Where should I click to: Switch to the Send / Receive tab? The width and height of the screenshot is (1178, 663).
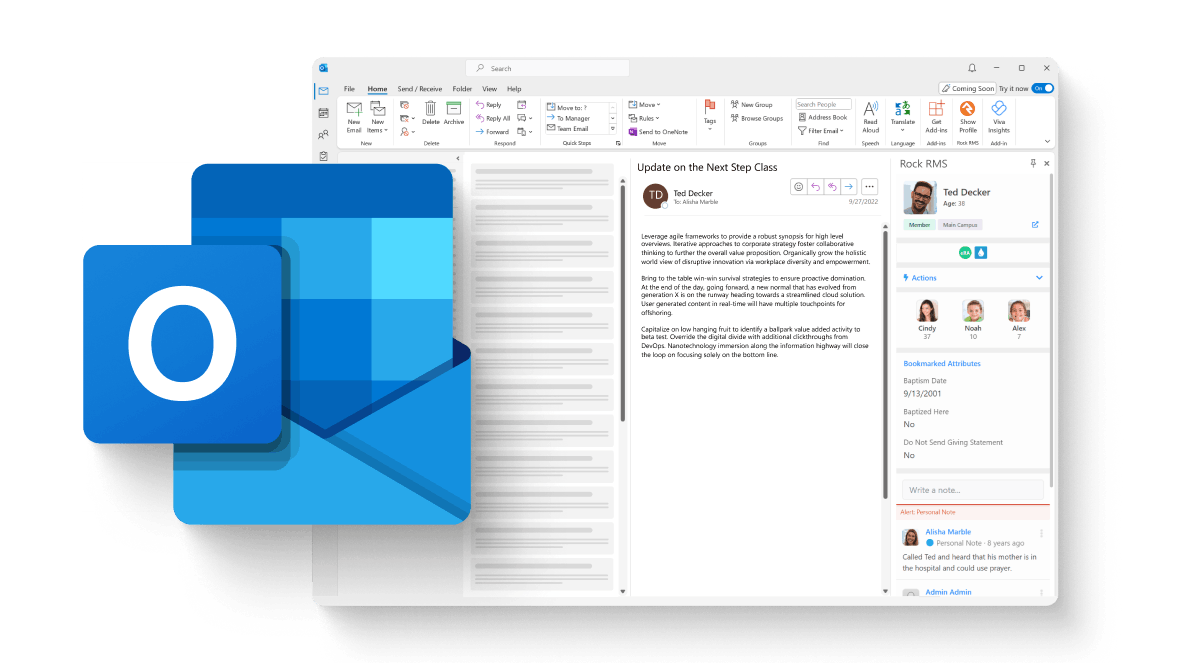coord(419,89)
